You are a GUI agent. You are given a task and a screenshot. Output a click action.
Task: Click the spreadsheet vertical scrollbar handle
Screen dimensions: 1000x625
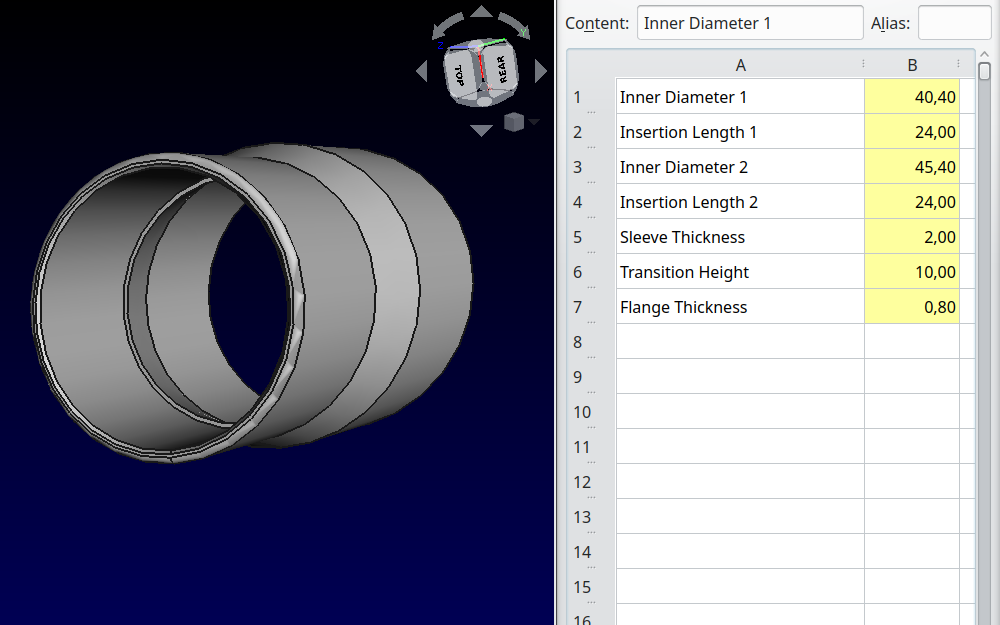click(984, 70)
